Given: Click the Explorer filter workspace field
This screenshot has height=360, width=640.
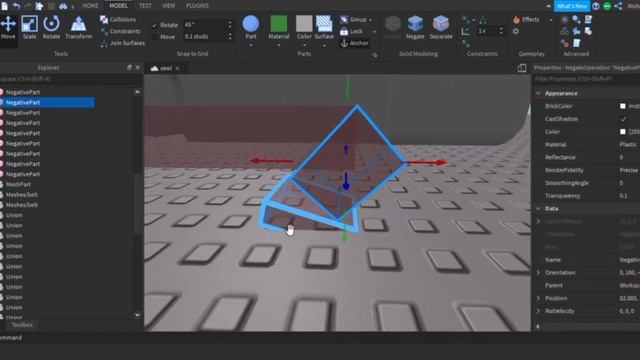Looking at the screenshot, I should pos(69,79).
